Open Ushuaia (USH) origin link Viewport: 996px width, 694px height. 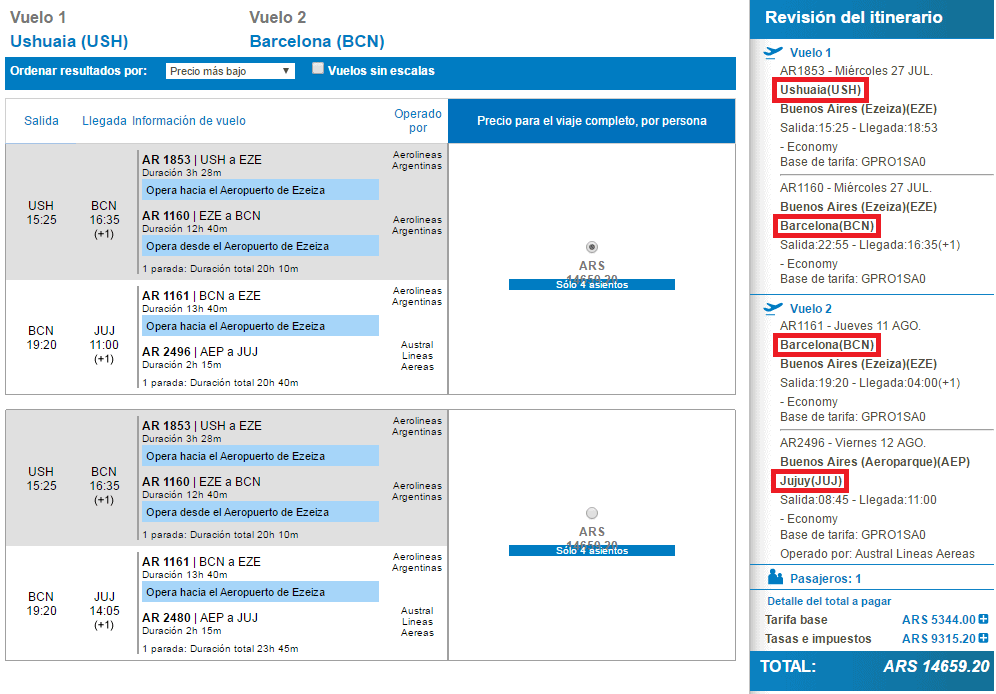(69, 41)
